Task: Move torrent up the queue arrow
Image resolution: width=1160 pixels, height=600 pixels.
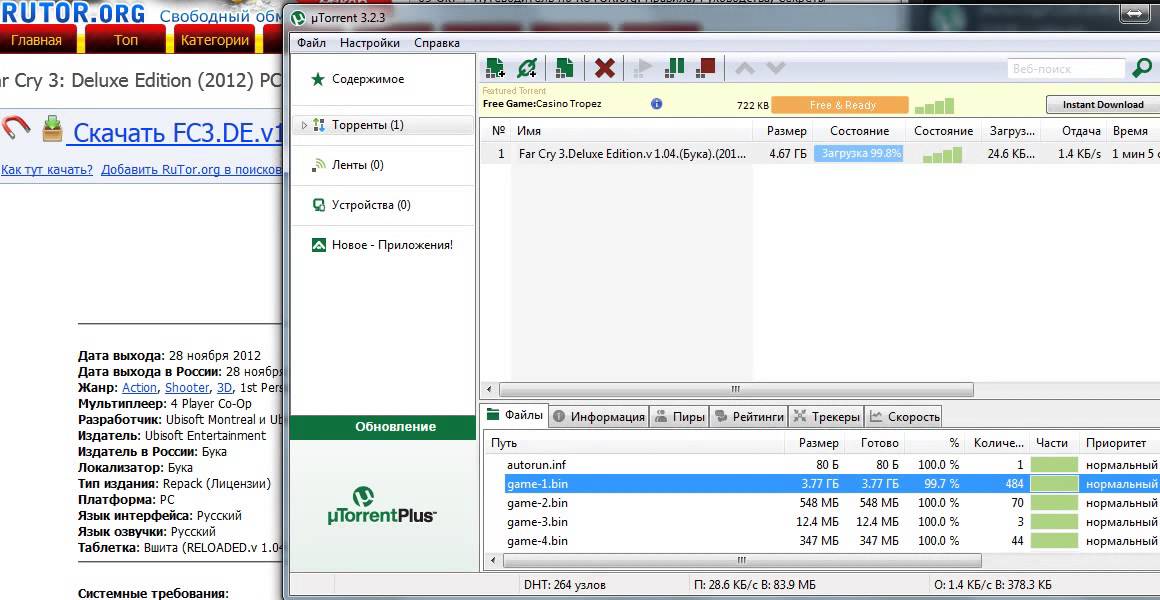Action: [745, 69]
